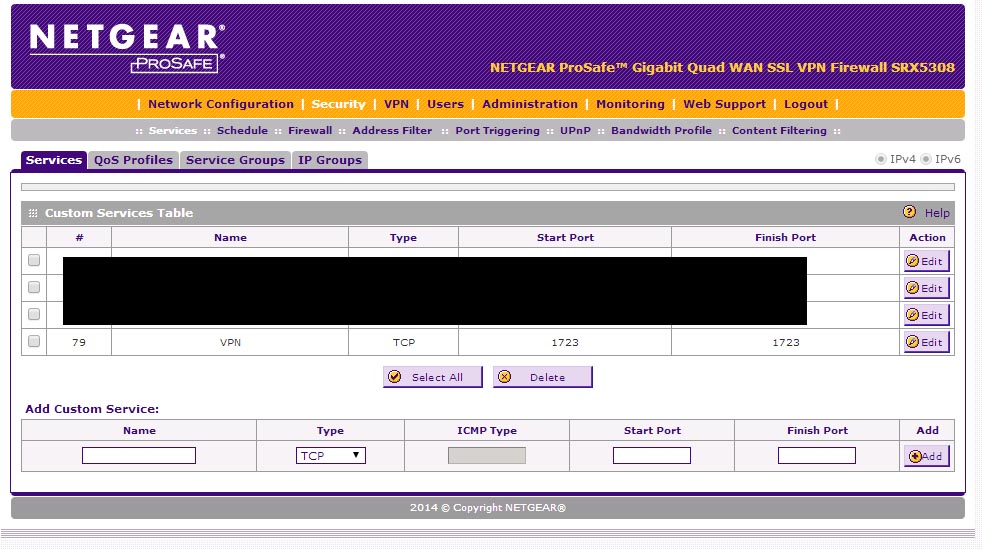This screenshot has height=550, width=982.
Task: Click the Help link
Action: [x=937, y=213]
